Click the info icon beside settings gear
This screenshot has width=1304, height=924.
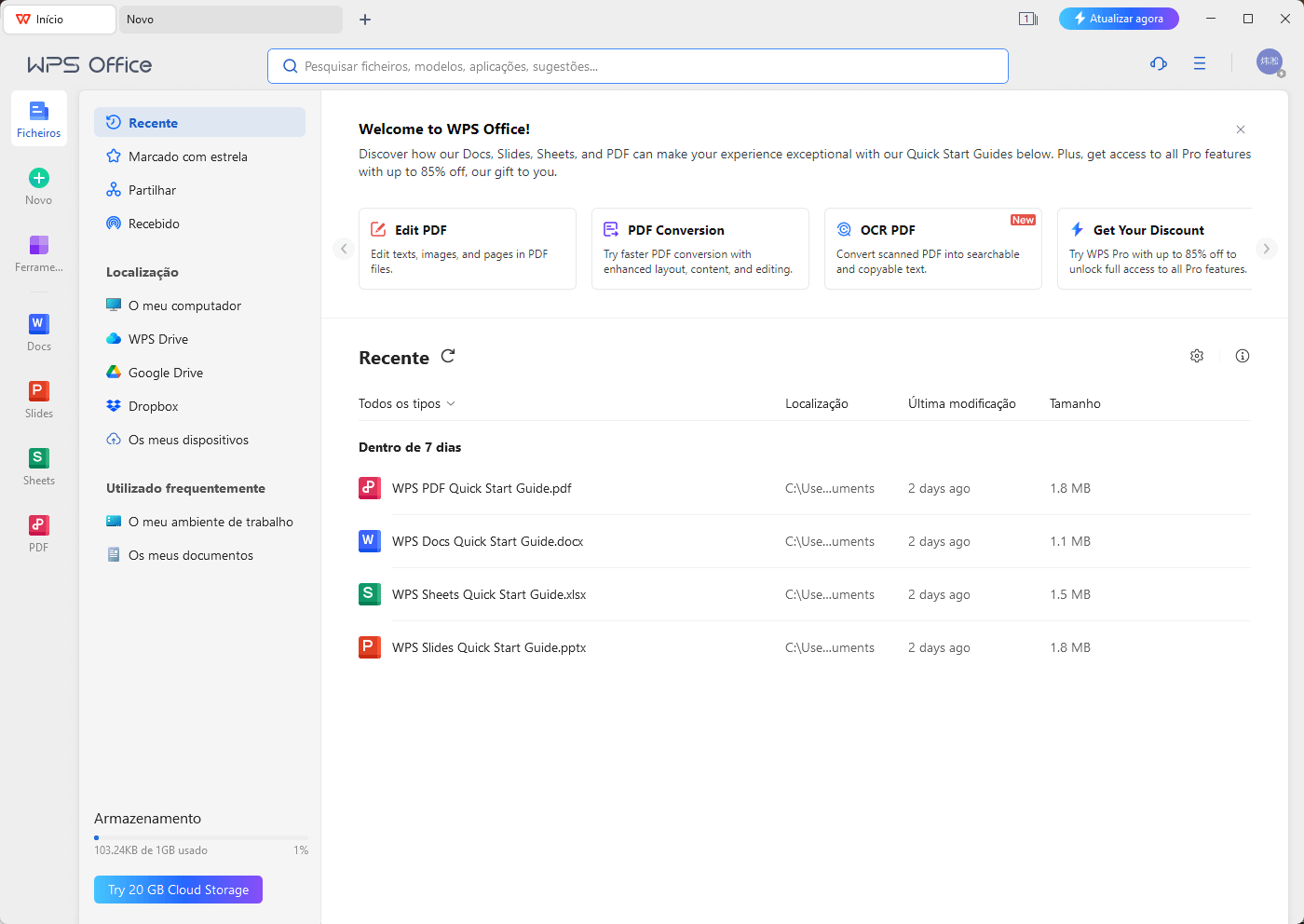pyautogui.click(x=1243, y=356)
